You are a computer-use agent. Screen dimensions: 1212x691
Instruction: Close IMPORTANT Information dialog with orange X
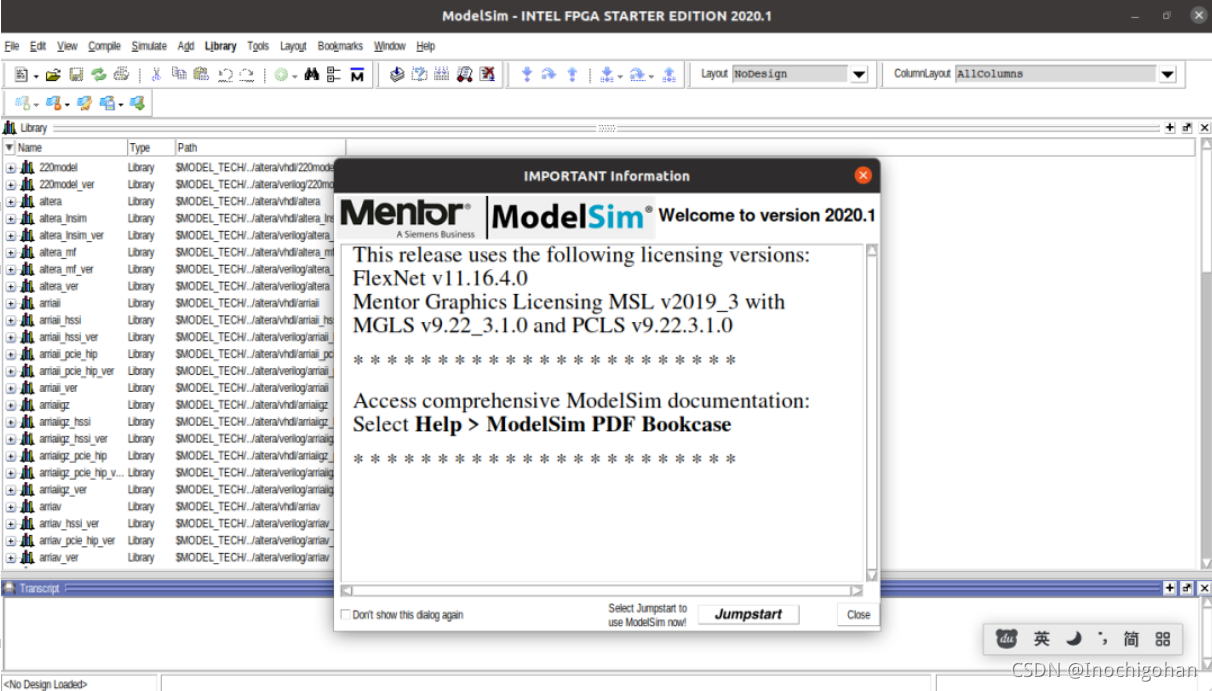tap(863, 176)
